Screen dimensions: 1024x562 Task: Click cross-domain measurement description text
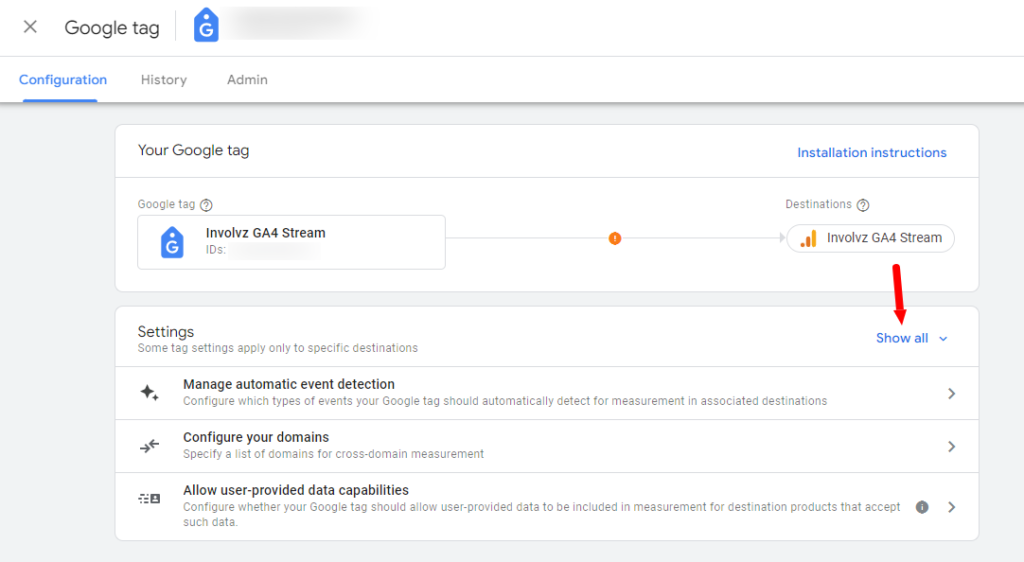tap(333, 454)
